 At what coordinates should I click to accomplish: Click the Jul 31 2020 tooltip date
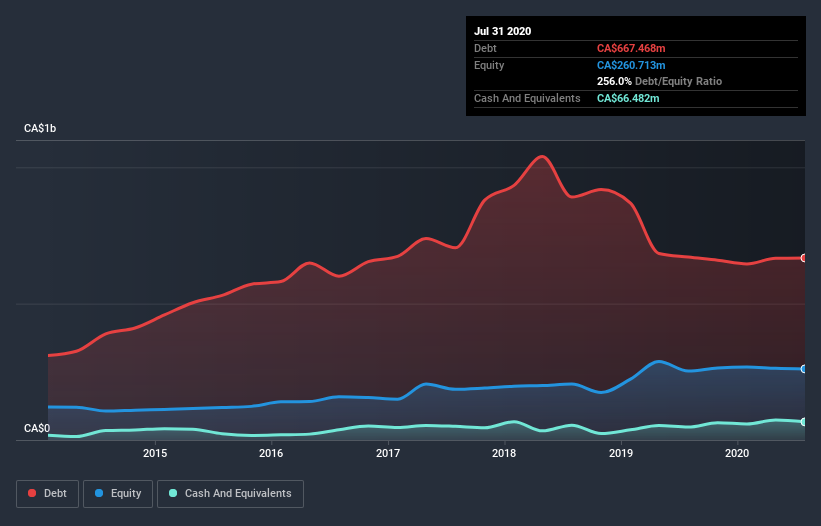[x=503, y=31]
